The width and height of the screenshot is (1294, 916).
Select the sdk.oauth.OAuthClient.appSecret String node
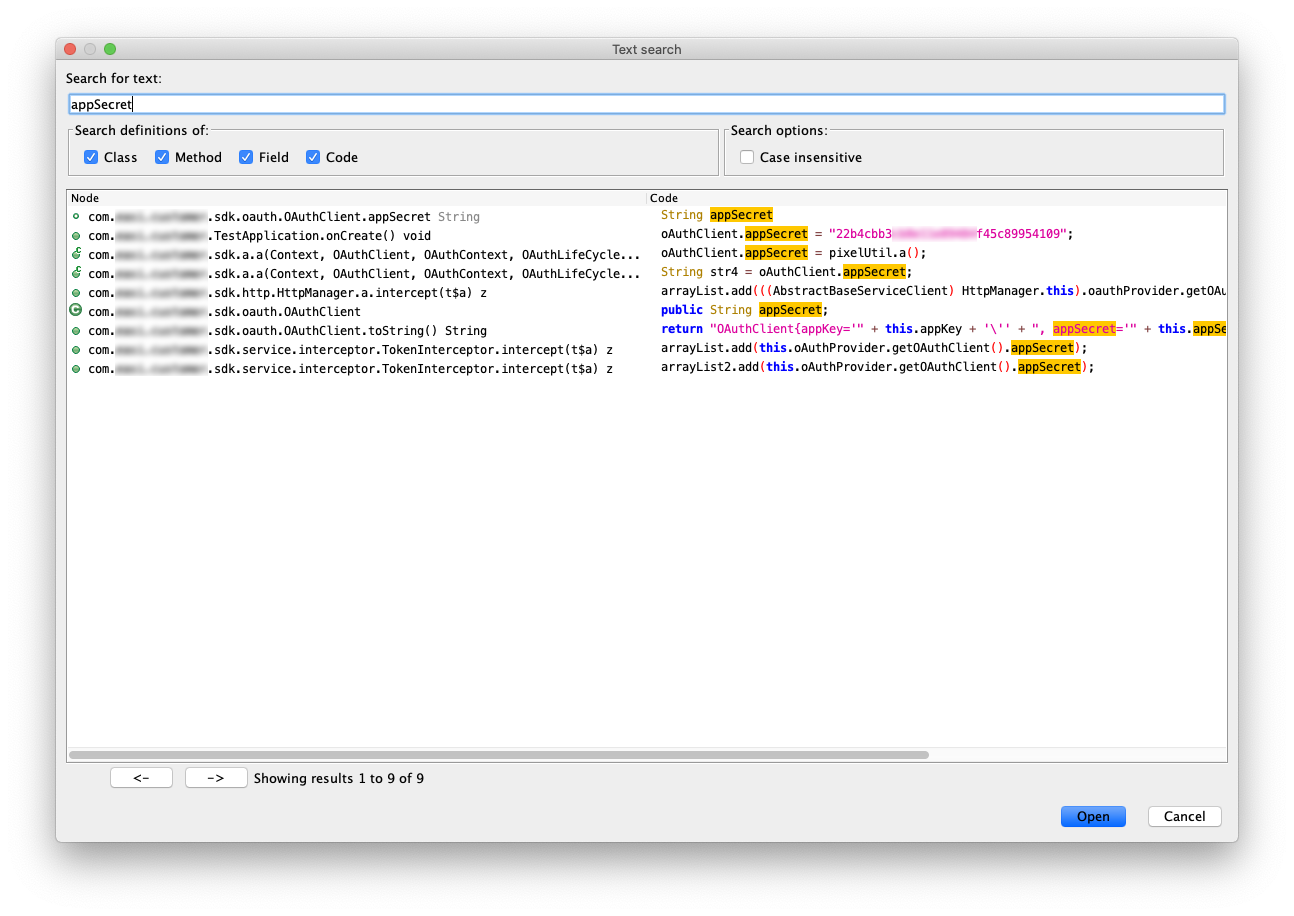click(284, 216)
